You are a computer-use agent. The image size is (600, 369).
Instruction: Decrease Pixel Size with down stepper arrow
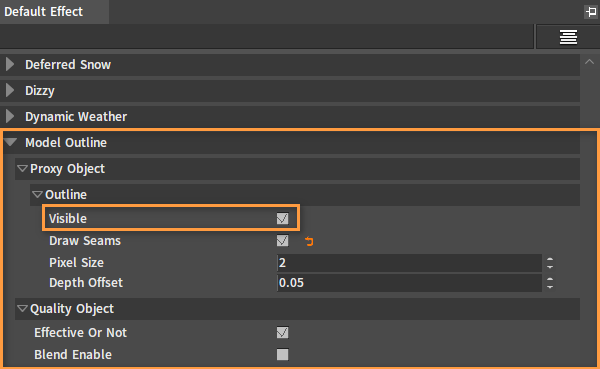pos(550,266)
